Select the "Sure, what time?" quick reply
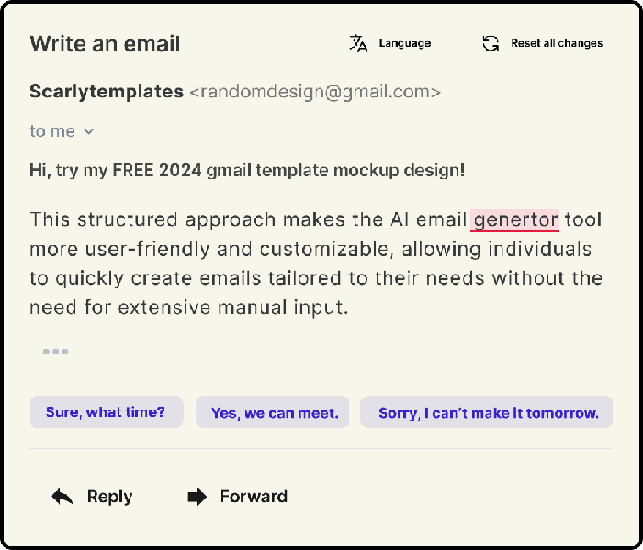Image resolution: width=643 pixels, height=550 pixels. coord(106,412)
